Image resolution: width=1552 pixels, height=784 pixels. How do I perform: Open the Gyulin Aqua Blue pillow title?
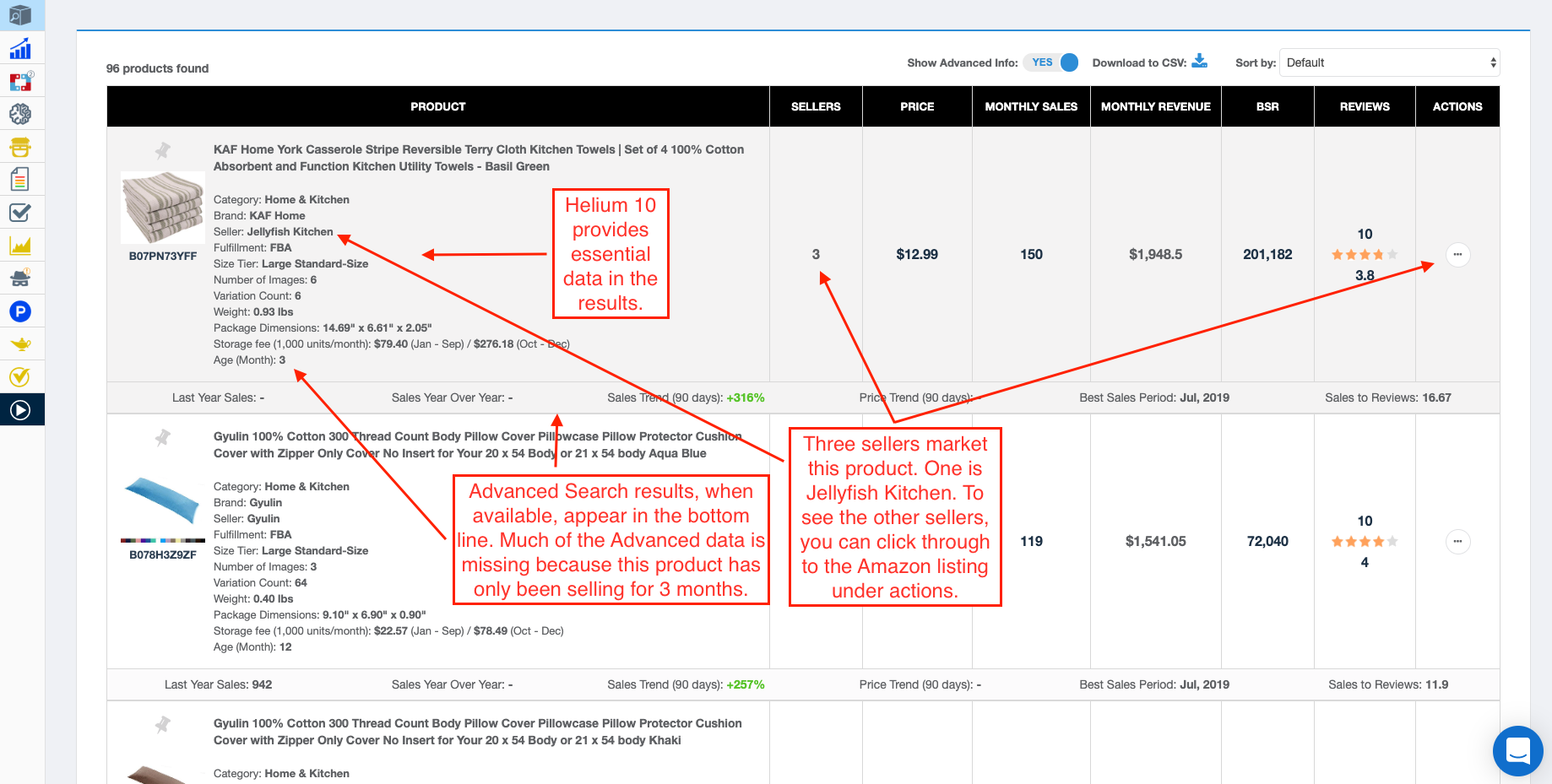coord(478,445)
